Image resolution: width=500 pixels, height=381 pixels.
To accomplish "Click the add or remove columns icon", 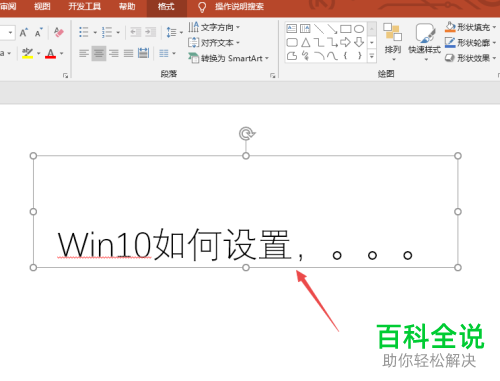I will tap(164, 53).
